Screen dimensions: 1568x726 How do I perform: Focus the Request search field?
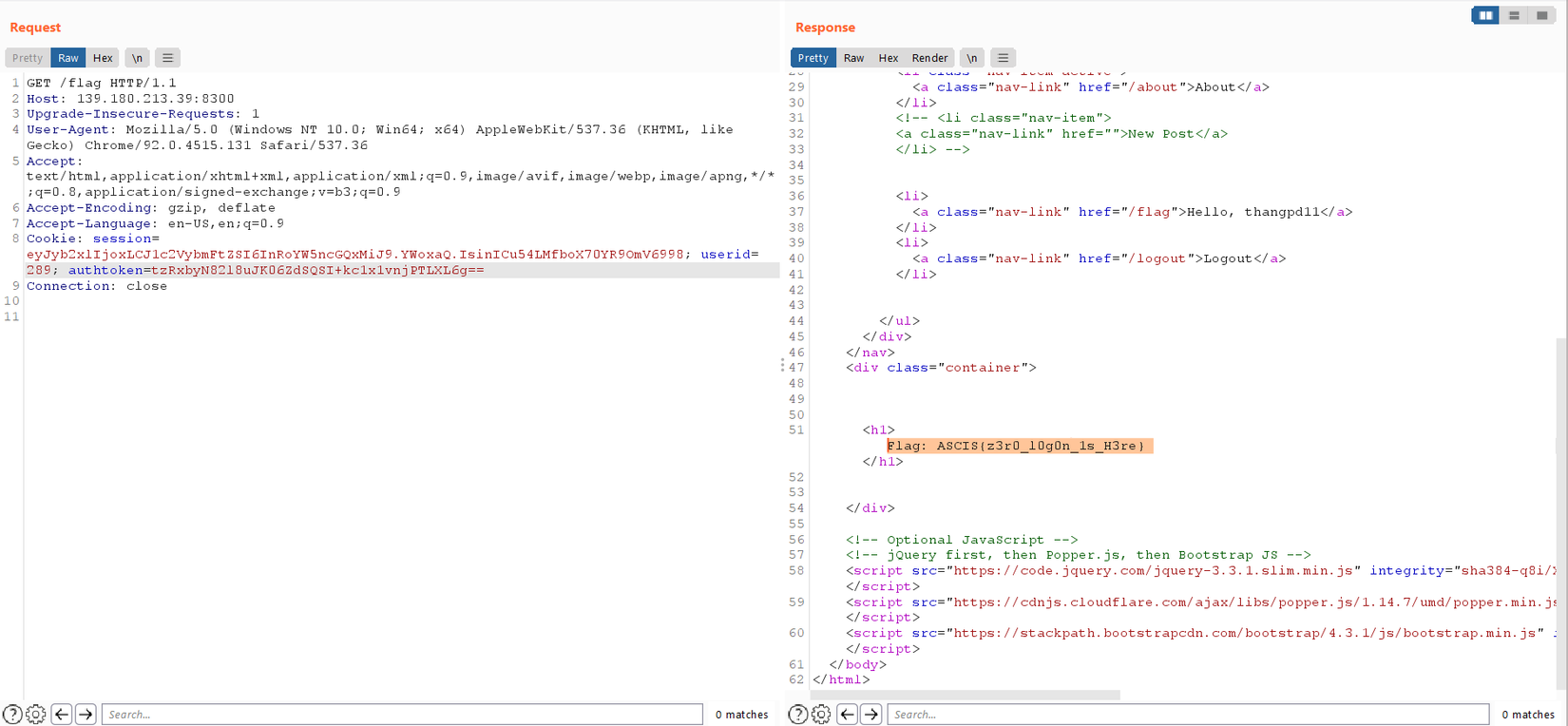point(402,715)
